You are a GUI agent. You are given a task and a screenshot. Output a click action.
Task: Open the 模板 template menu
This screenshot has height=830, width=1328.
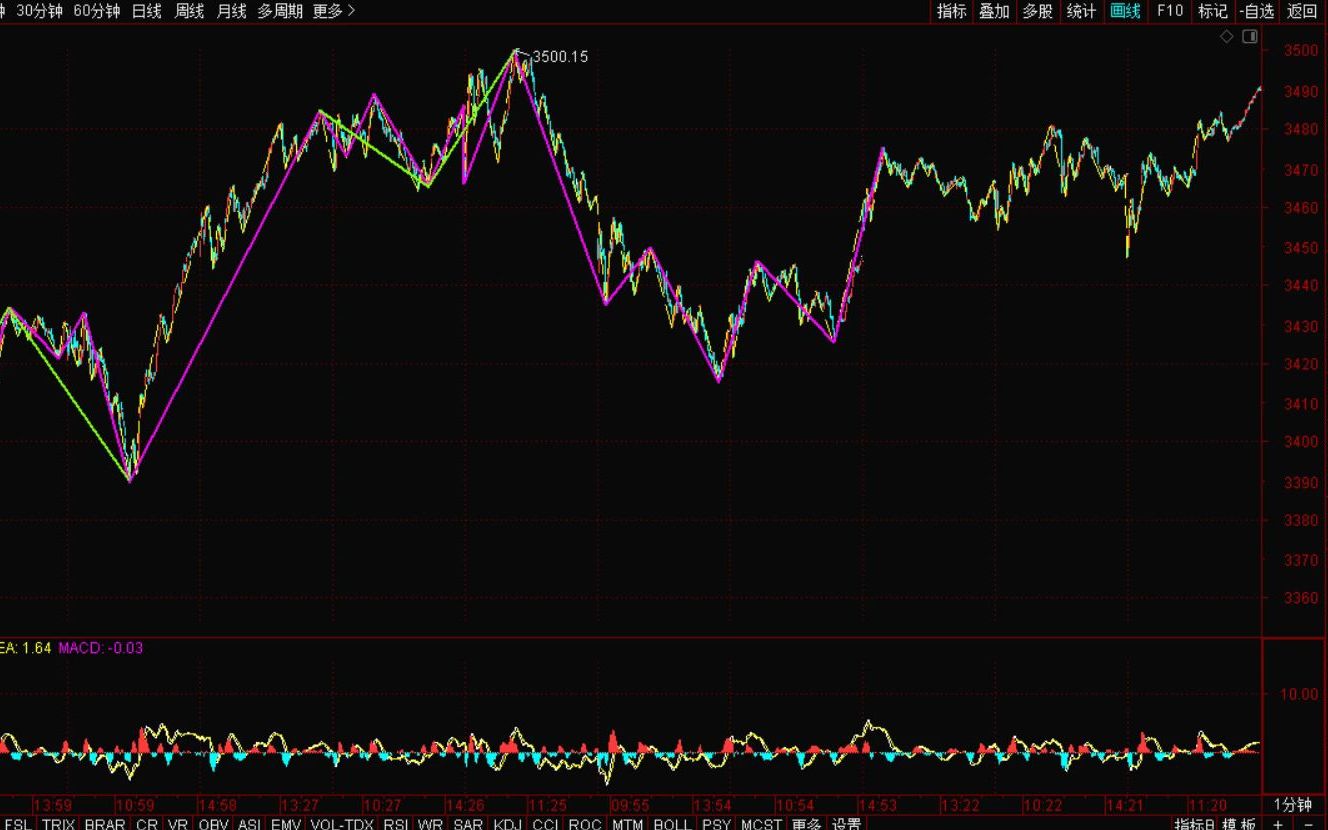pyautogui.click(x=1241, y=824)
